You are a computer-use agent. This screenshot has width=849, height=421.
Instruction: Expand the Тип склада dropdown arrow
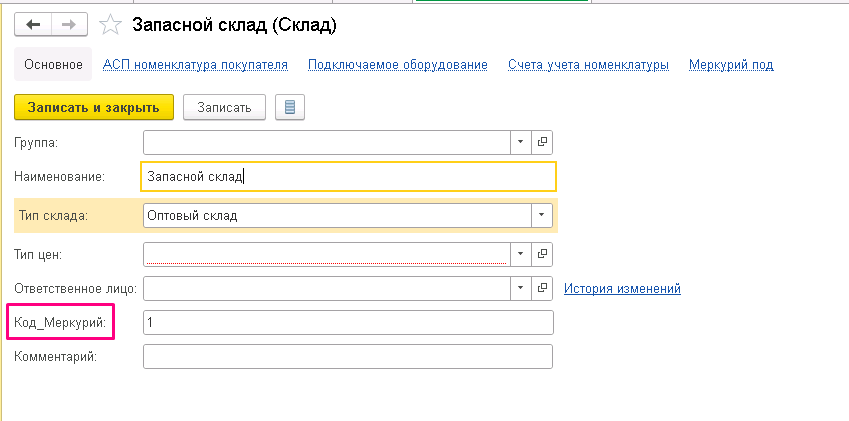click(541, 215)
